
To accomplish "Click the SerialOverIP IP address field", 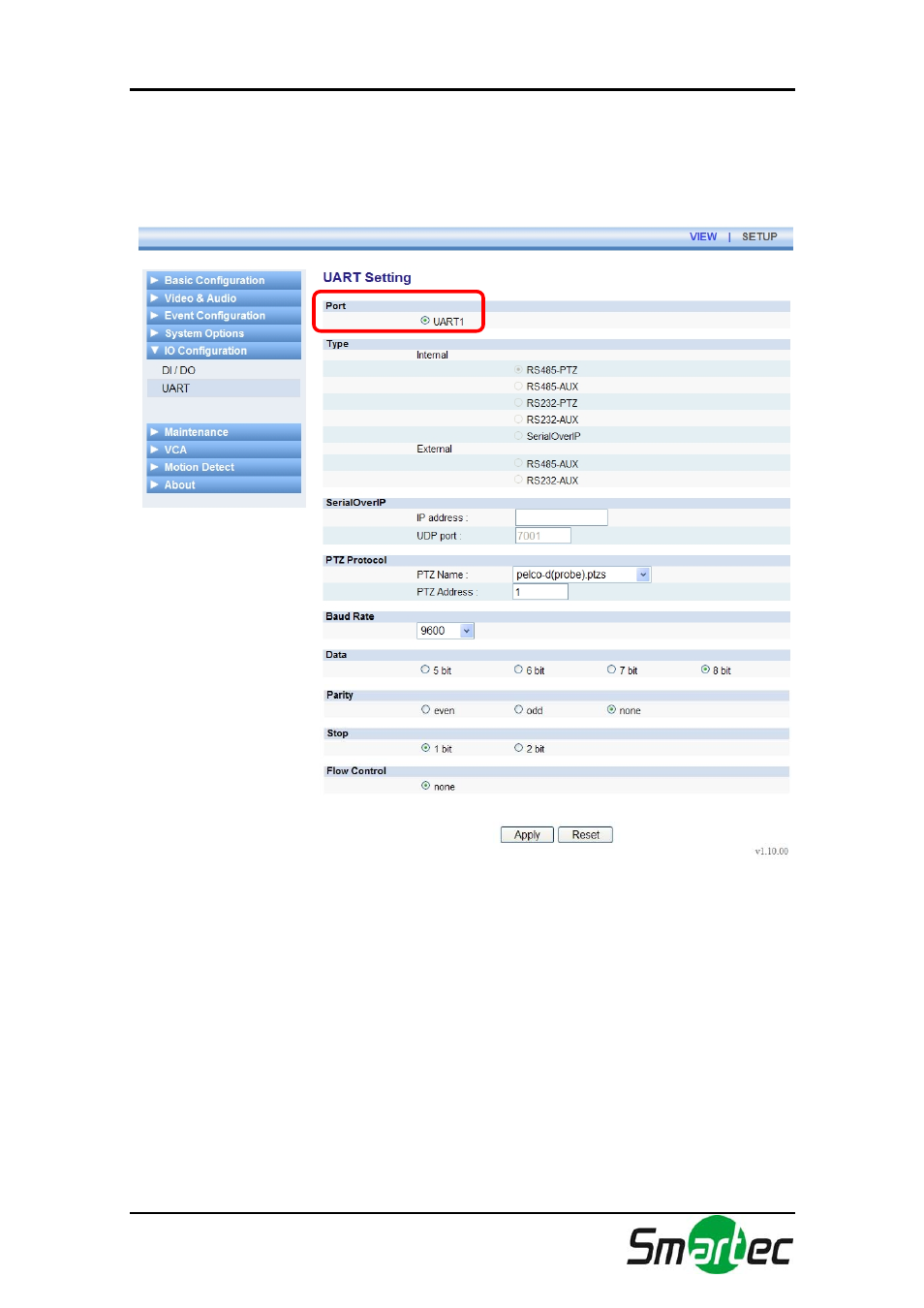I will click(x=562, y=517).
